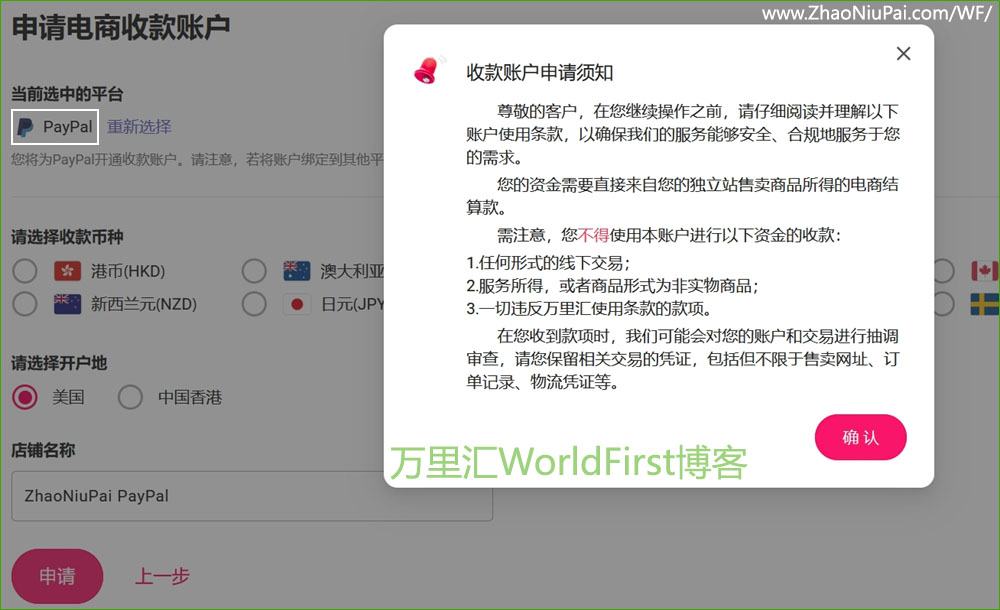The image size is (1000, 610).
Task: Select the 港币(HKD) radio button
Action: click(x=25, y=271)
